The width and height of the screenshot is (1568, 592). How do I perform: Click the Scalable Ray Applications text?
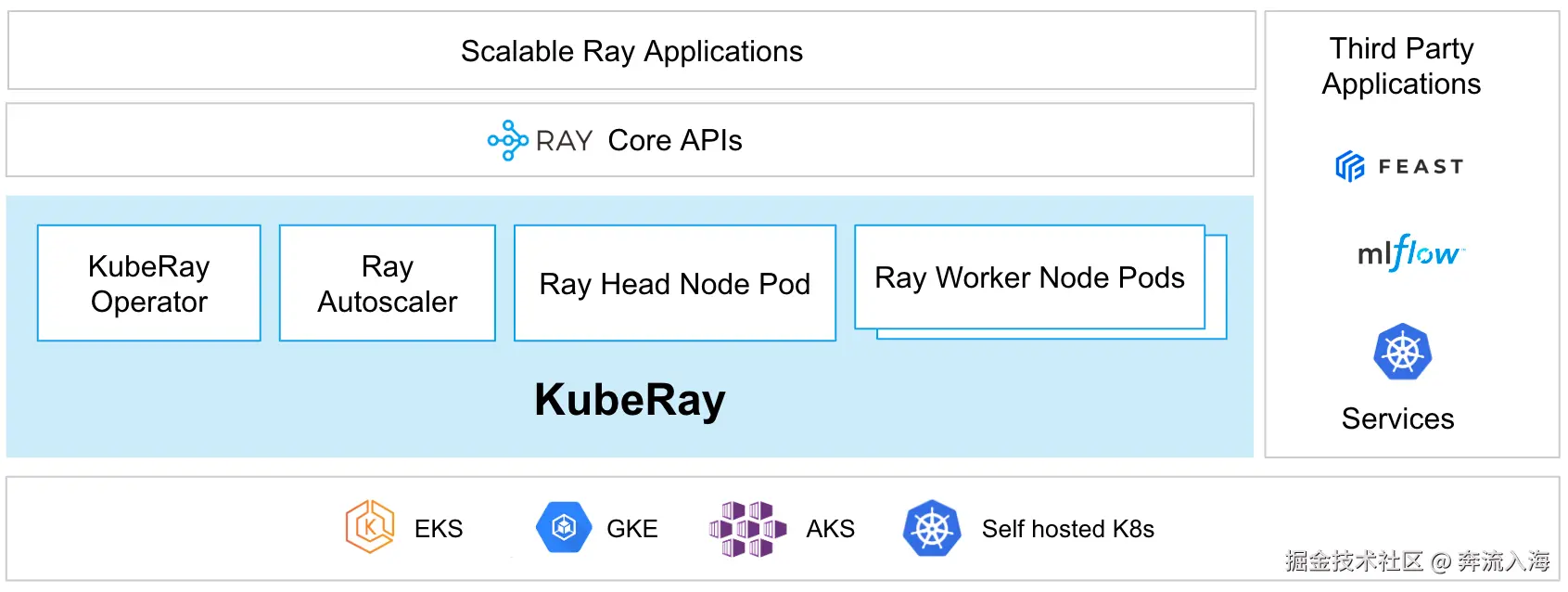point(631,51)
